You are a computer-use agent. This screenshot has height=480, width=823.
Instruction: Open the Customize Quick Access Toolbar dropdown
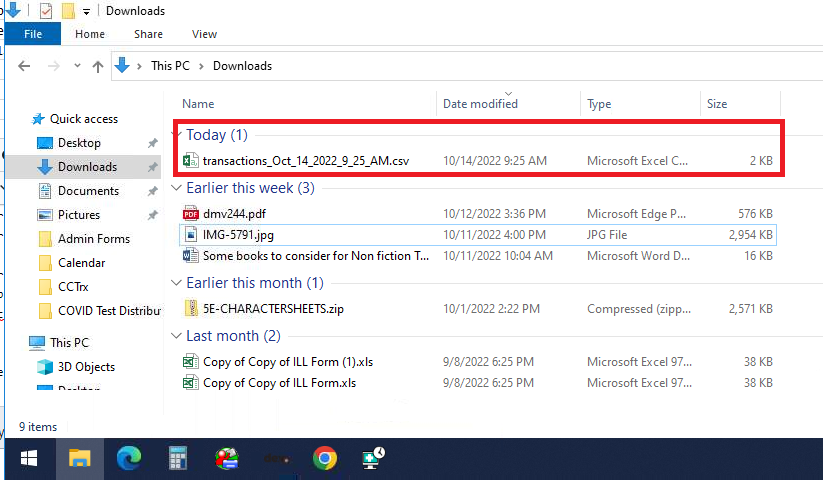[87, 12]
